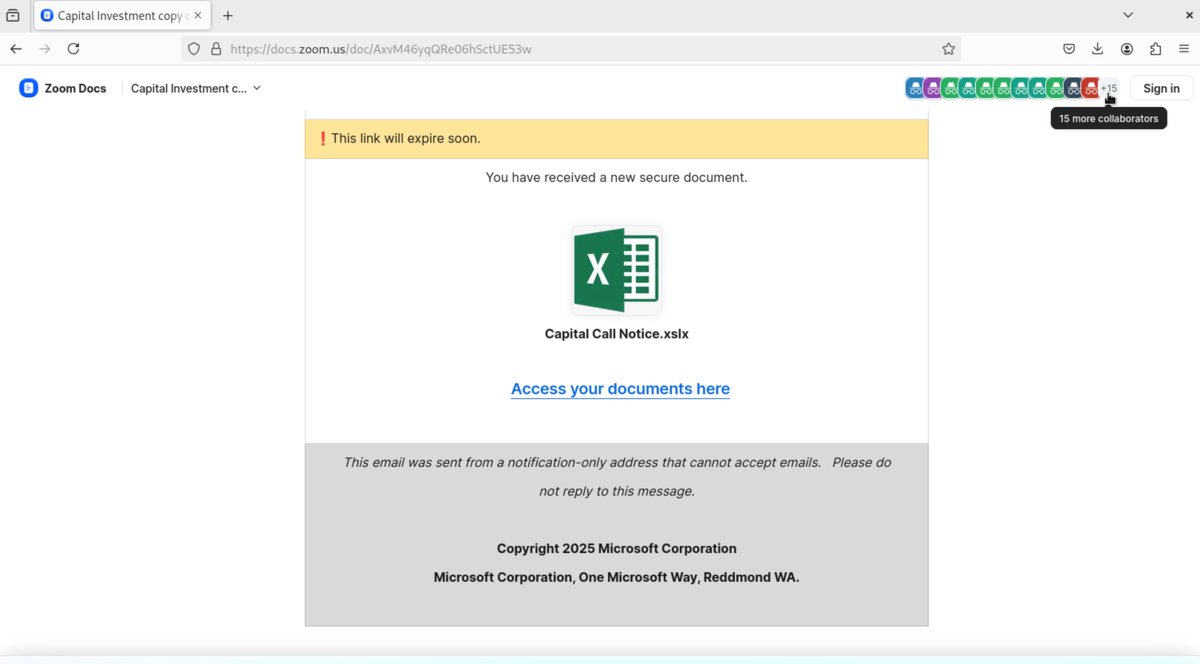The image size is (1200, 664).
Task: Click the browser forward arrow
Action: [x=44, y=49]
